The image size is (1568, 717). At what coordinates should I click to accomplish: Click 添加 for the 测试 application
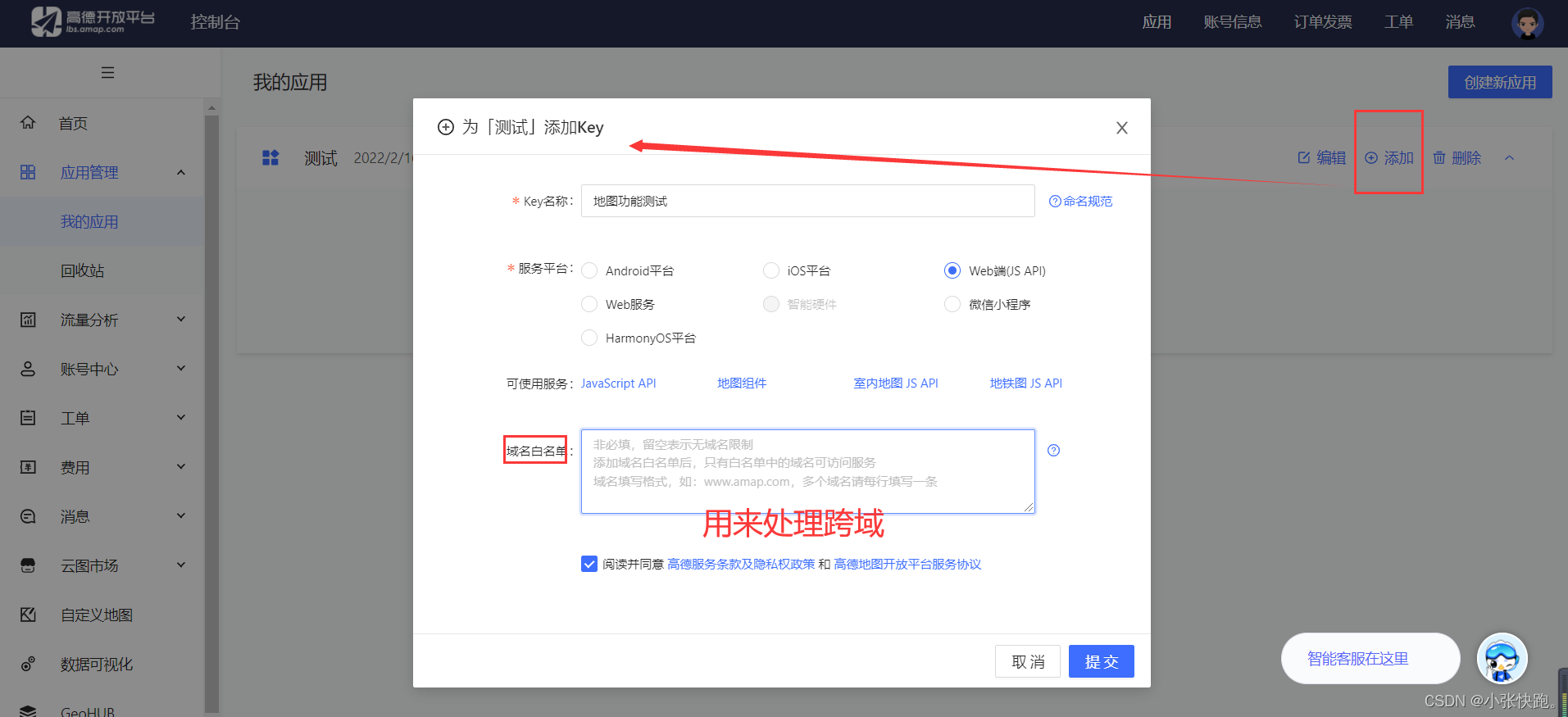(x=1389, y=157)
